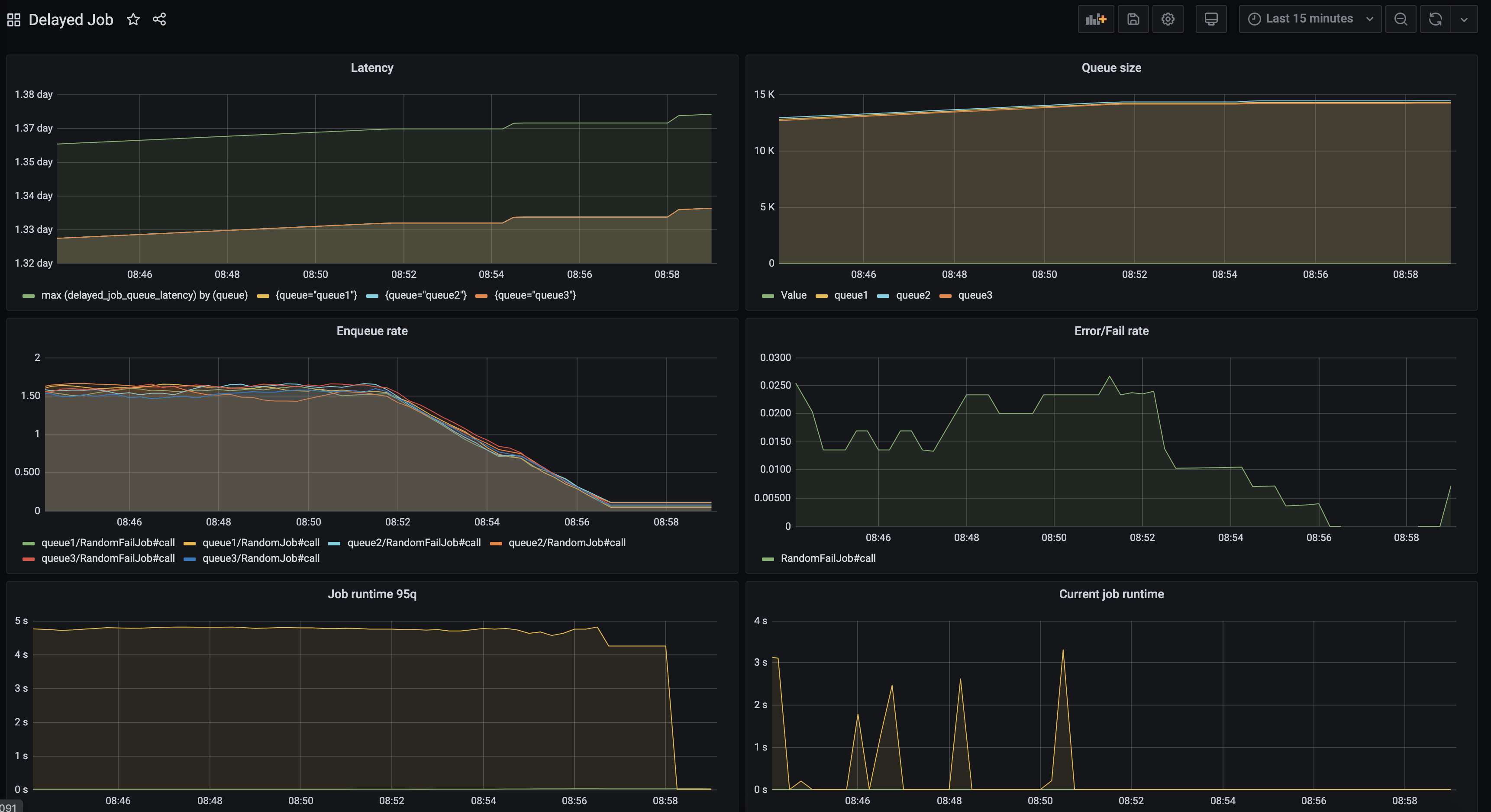Open the Error/Fail rate panel title menu
The image size is (1491, 812).
[x=1111, y=331]
